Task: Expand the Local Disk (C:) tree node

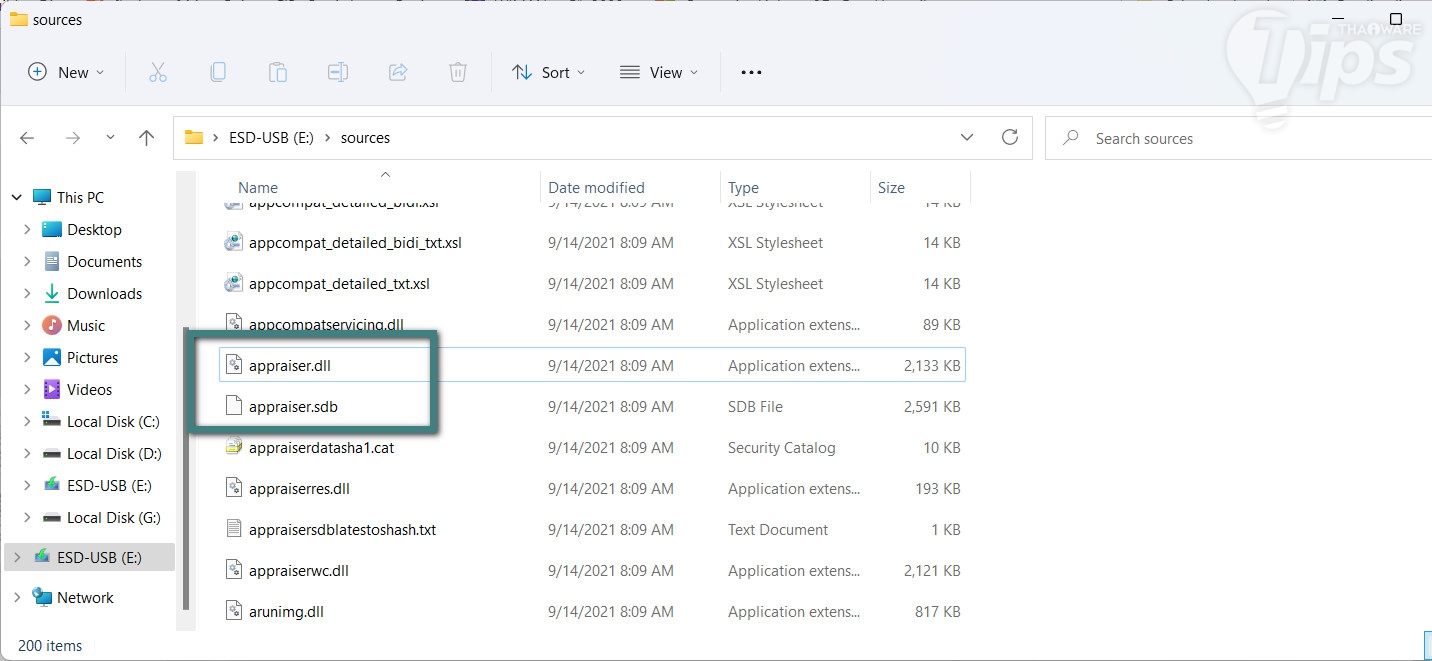Action: coord(27,422)
